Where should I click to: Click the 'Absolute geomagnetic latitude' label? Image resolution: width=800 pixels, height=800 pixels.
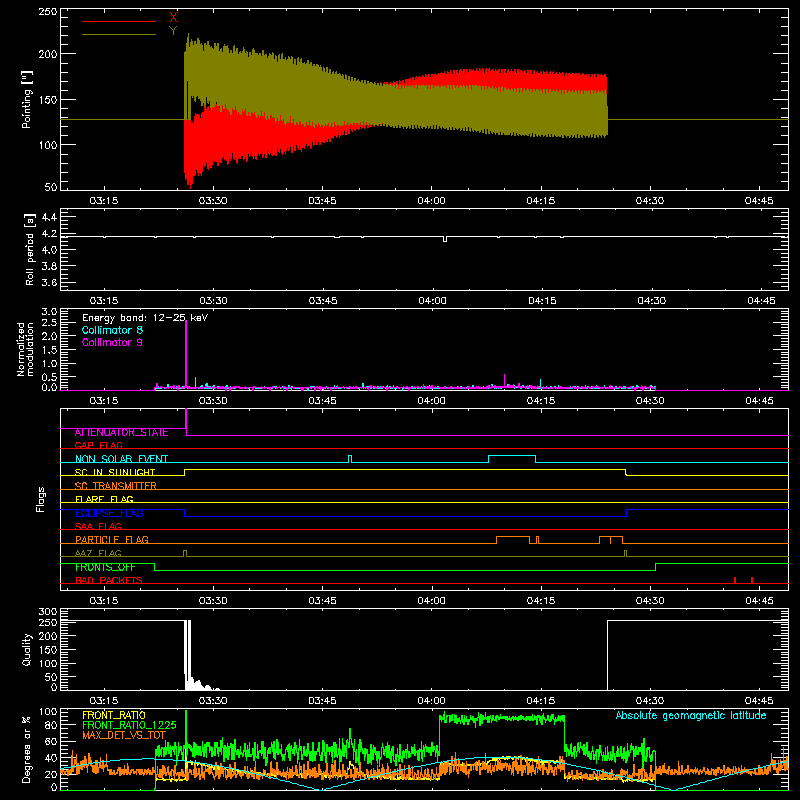tap(691, 715)
